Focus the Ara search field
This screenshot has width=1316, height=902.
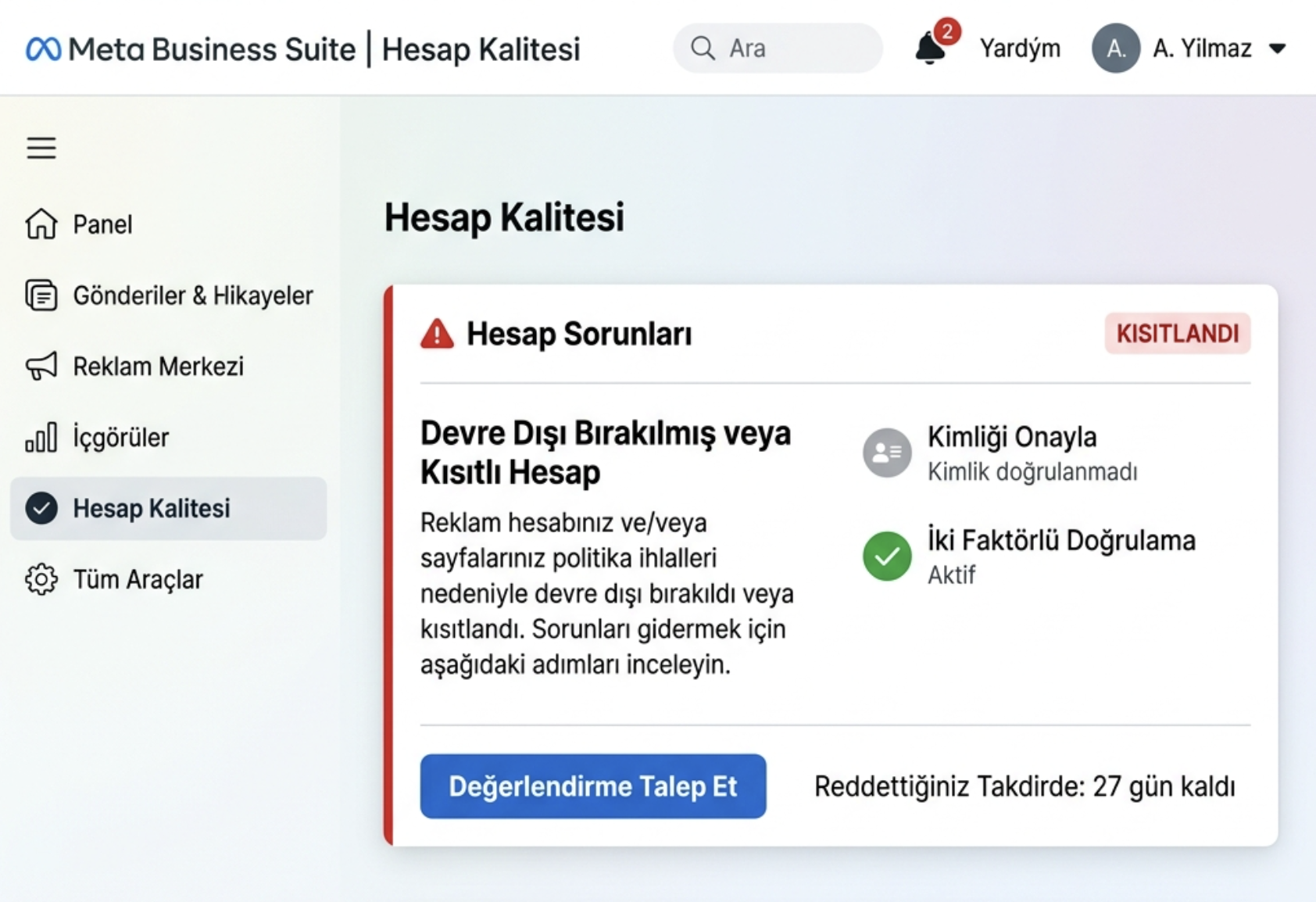pos(778,48)
